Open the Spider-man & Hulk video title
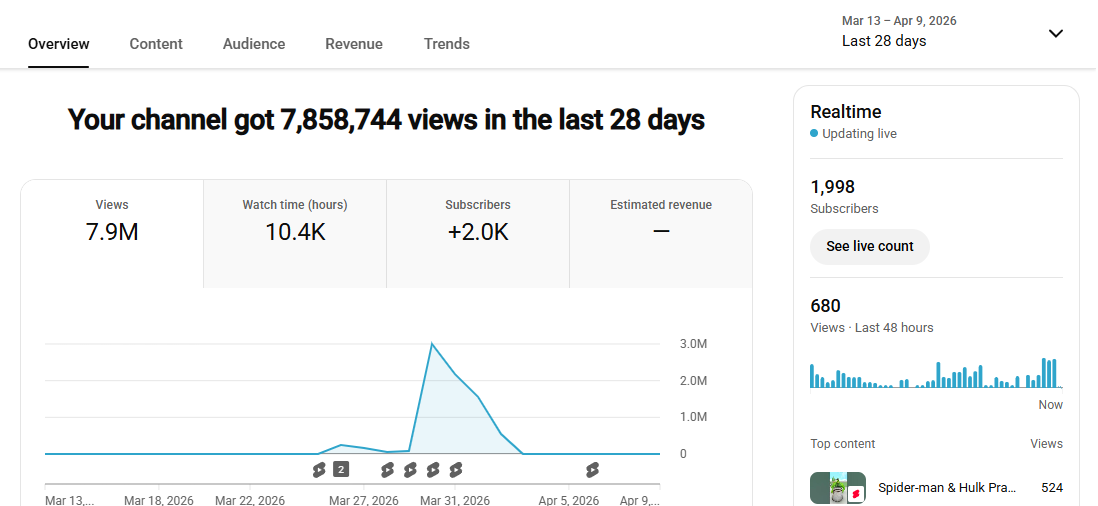Viewport: 1098px width, 506px height. [x=947, y=488]
